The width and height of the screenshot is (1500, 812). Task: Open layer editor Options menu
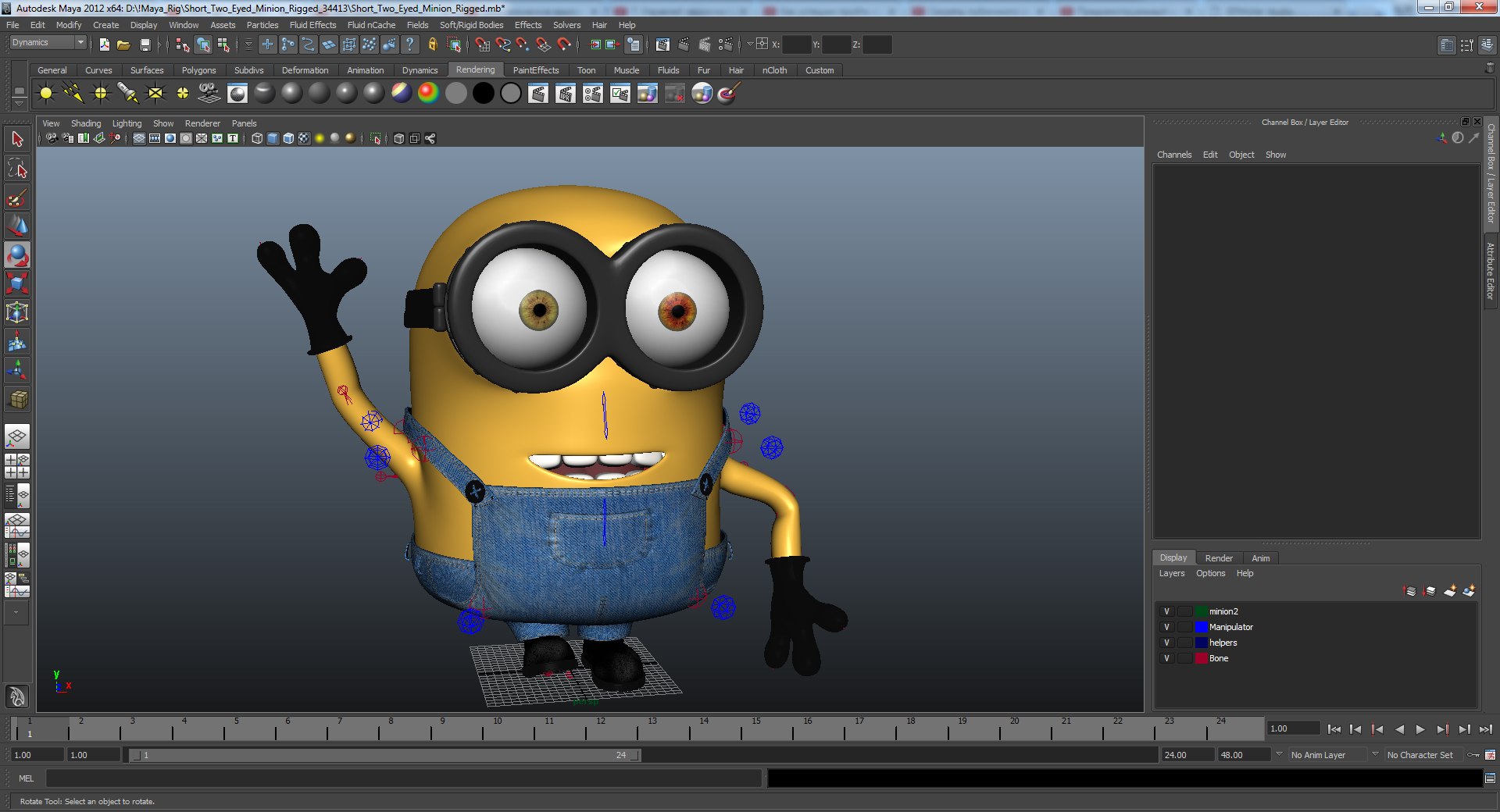pyautogui.click(x=1210, y=573)
